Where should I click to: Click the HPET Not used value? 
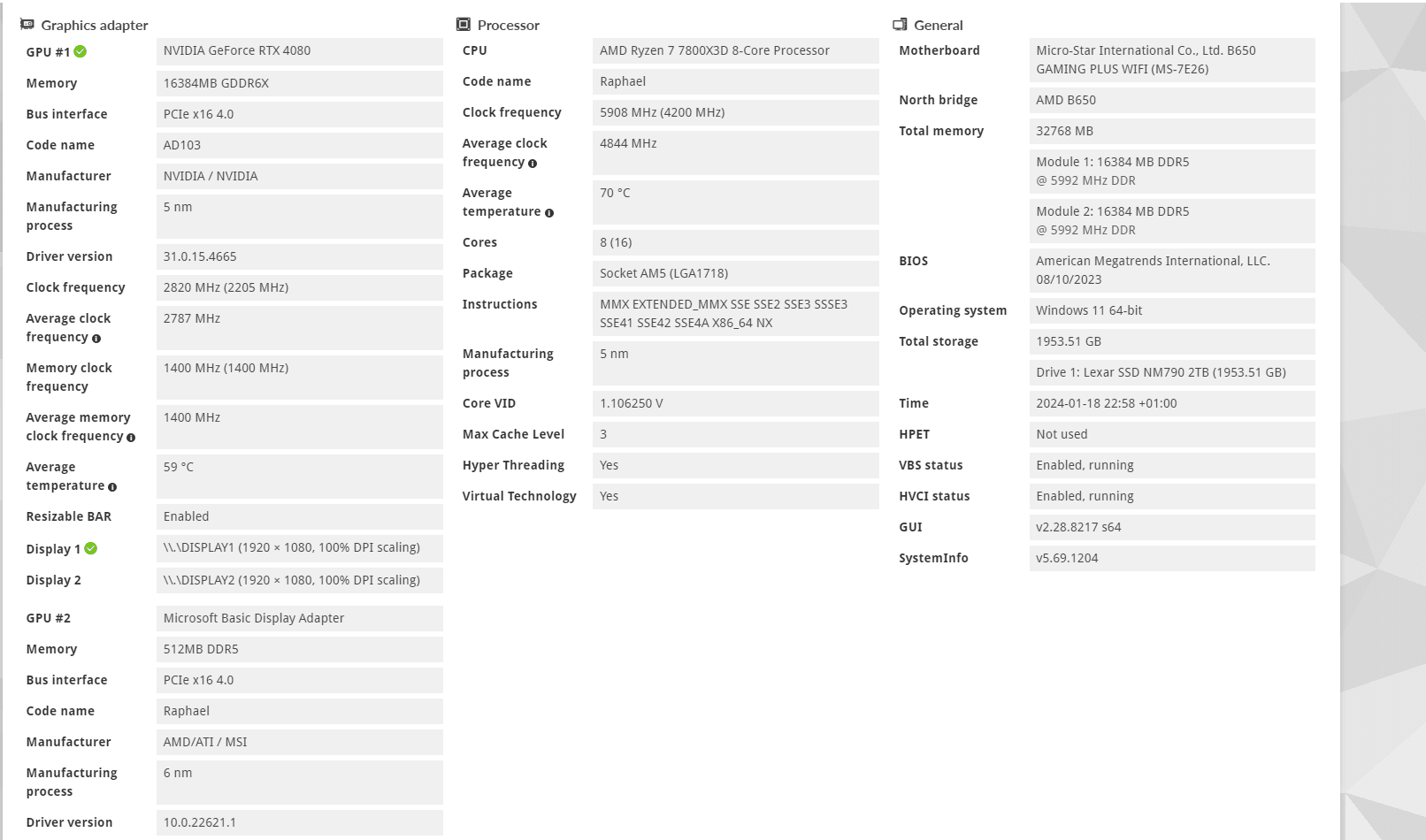click(x=1172, y=434)
